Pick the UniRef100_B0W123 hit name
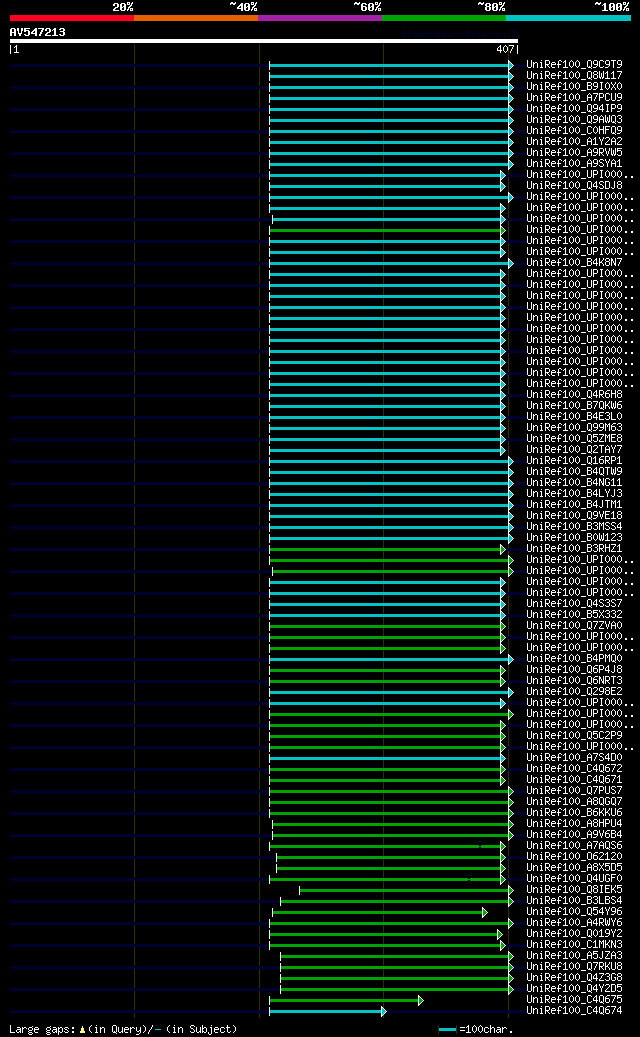 pos(574,538)
